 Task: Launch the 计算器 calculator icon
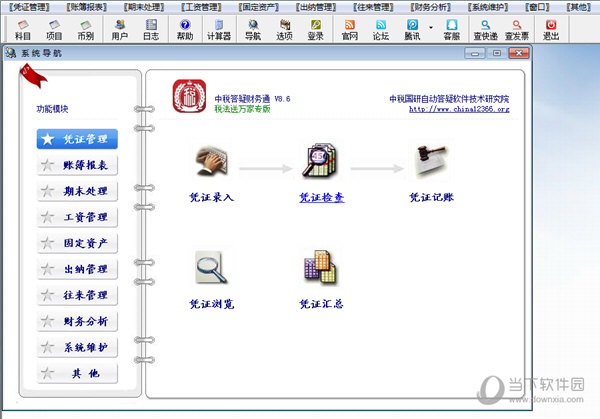click(219, 30)
